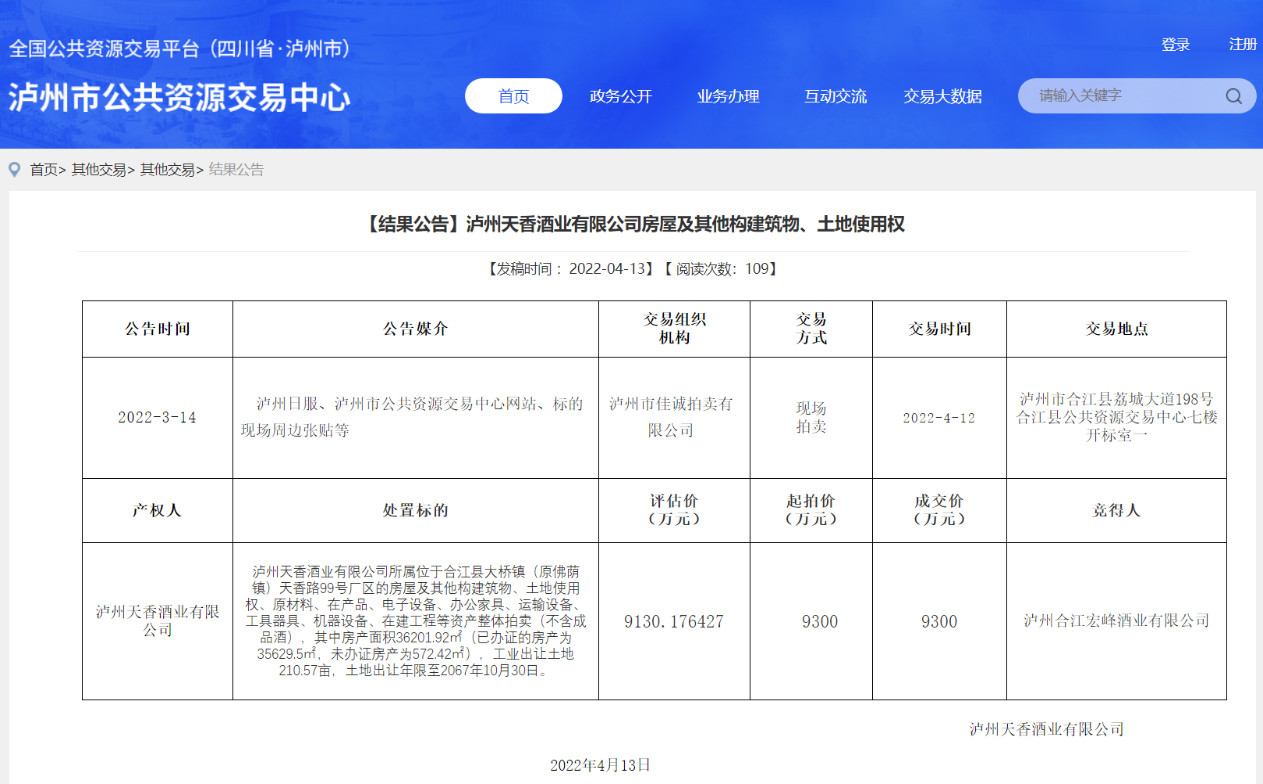This screenshot has height=784, width=1263.
Task: Click the 处置标的 header cell
Action: click(x=416, y=510)
